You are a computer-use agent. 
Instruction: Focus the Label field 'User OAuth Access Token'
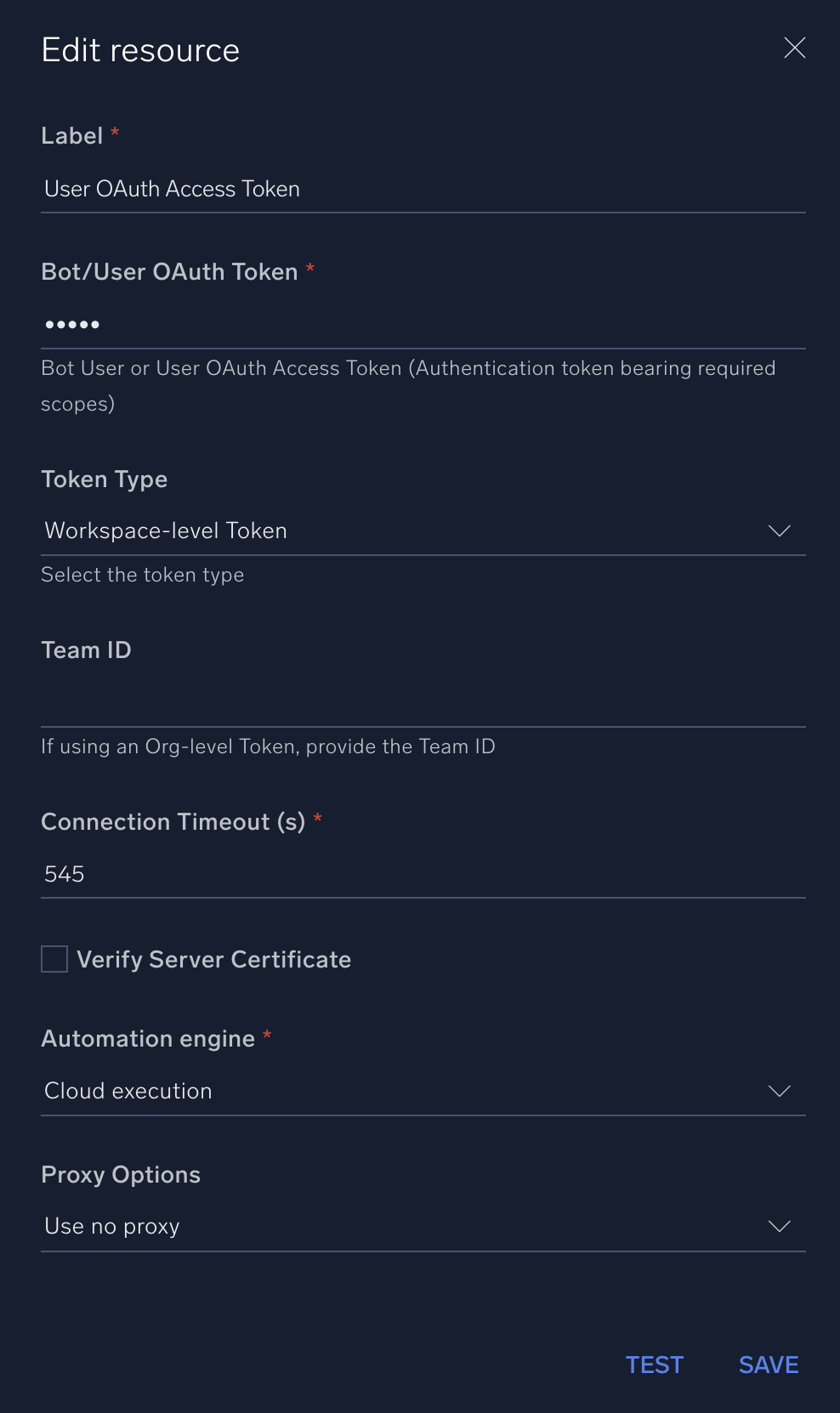[422, 189]
